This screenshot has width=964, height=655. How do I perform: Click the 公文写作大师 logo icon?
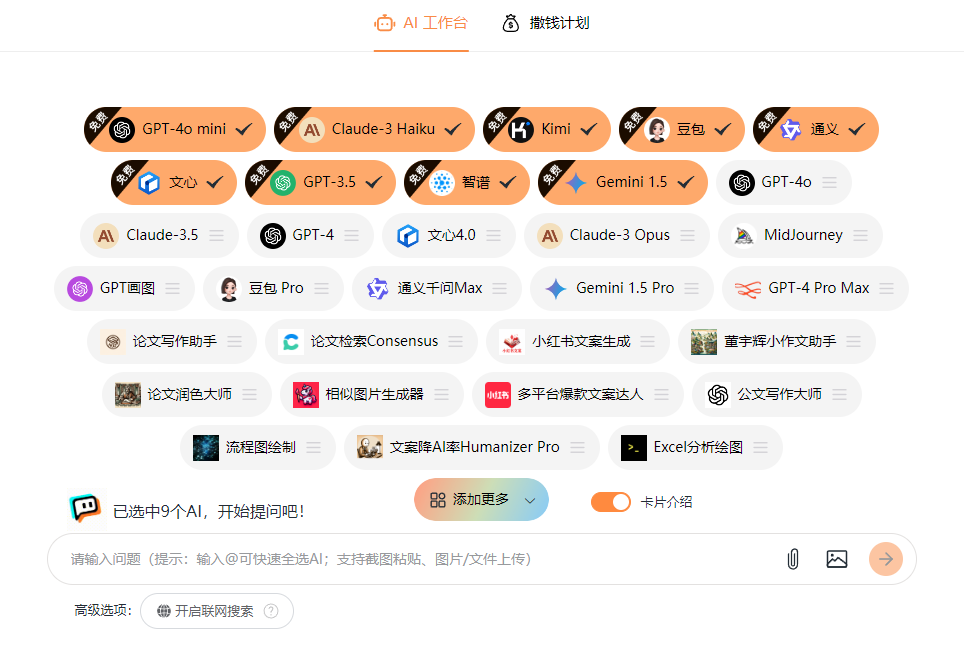point(717,394)
